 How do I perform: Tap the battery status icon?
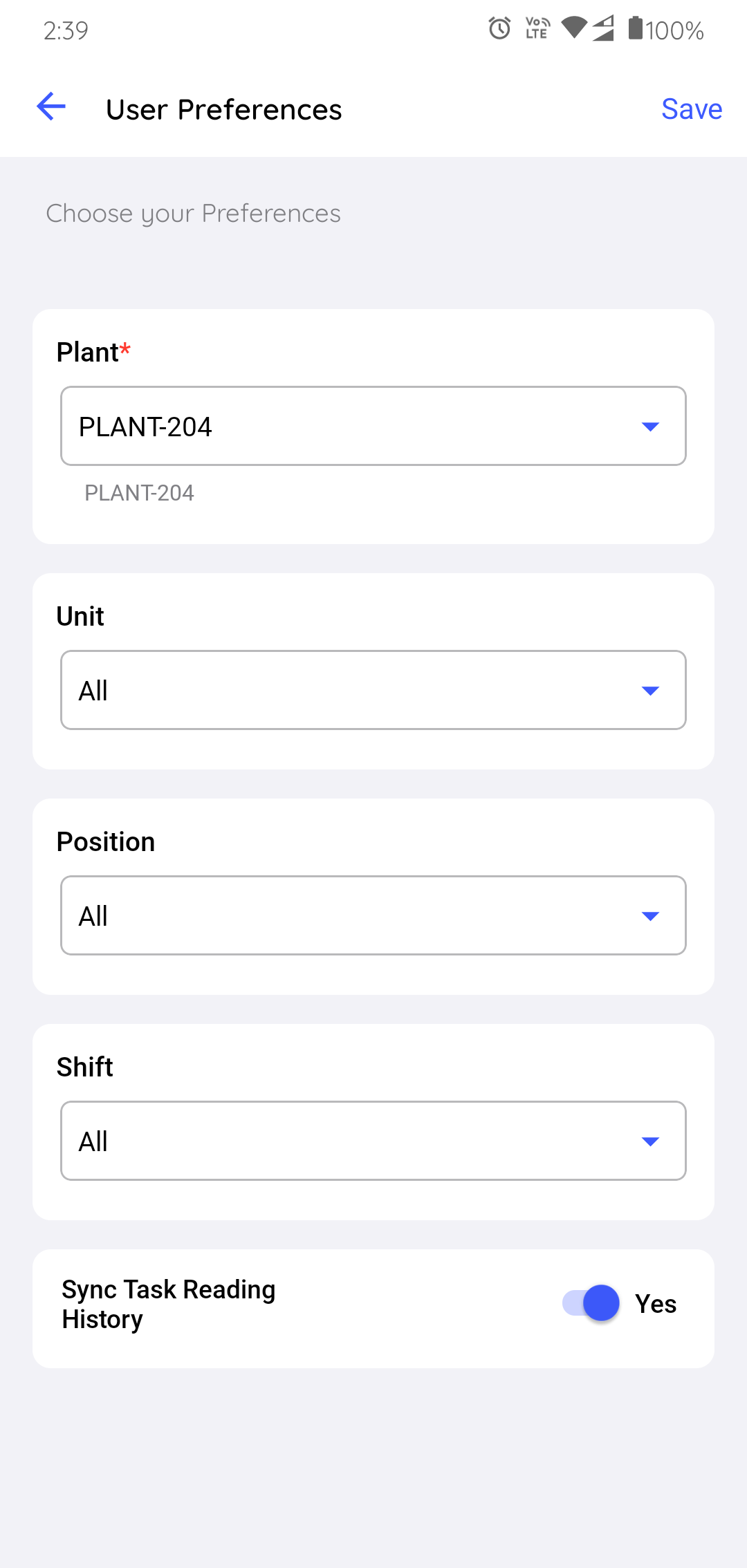pos(635,29)
